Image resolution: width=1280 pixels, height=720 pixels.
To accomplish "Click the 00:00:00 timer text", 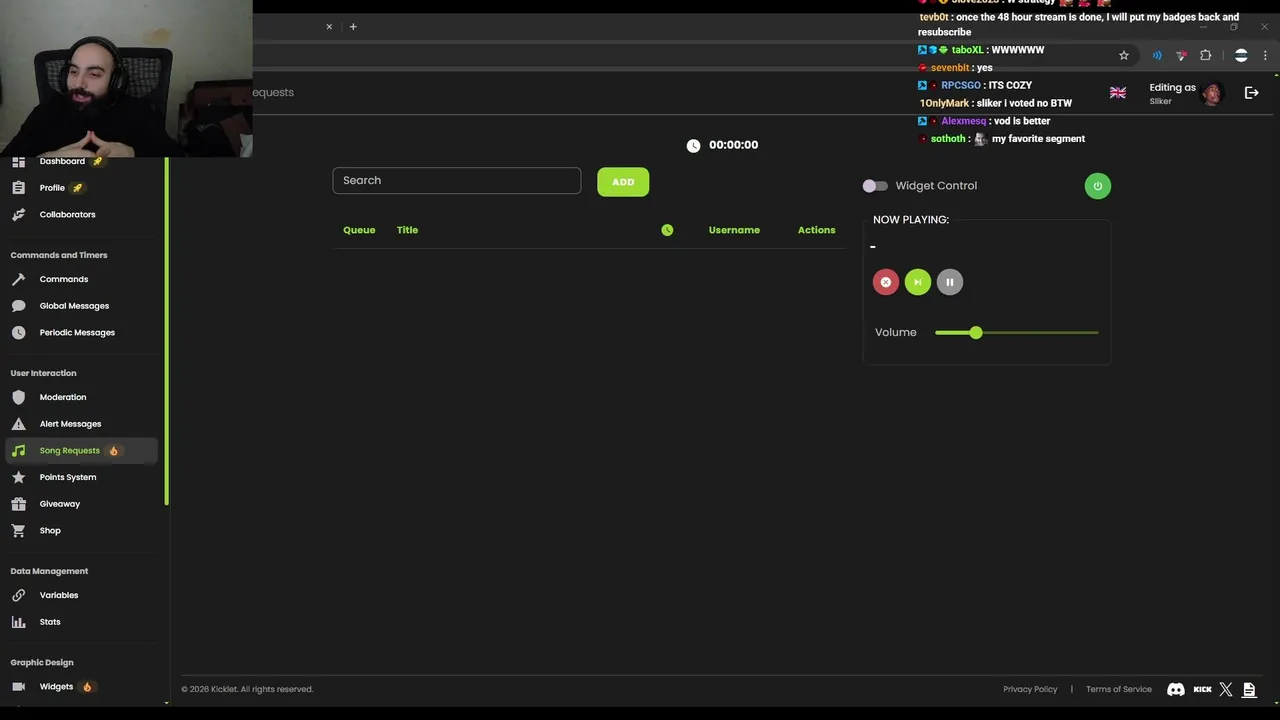I will coord(733,145).
